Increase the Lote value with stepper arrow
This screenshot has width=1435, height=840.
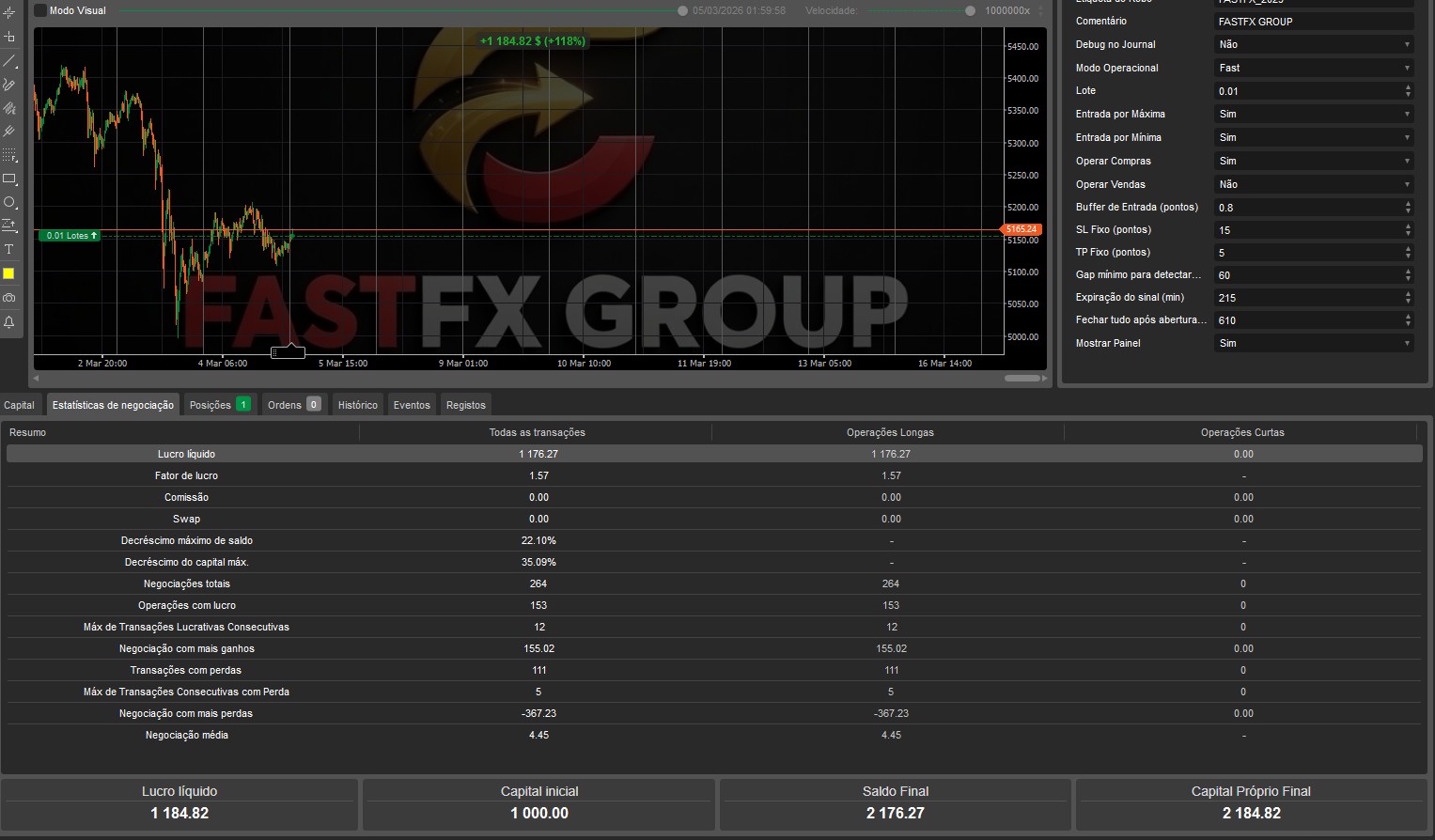coord(1408,86)
